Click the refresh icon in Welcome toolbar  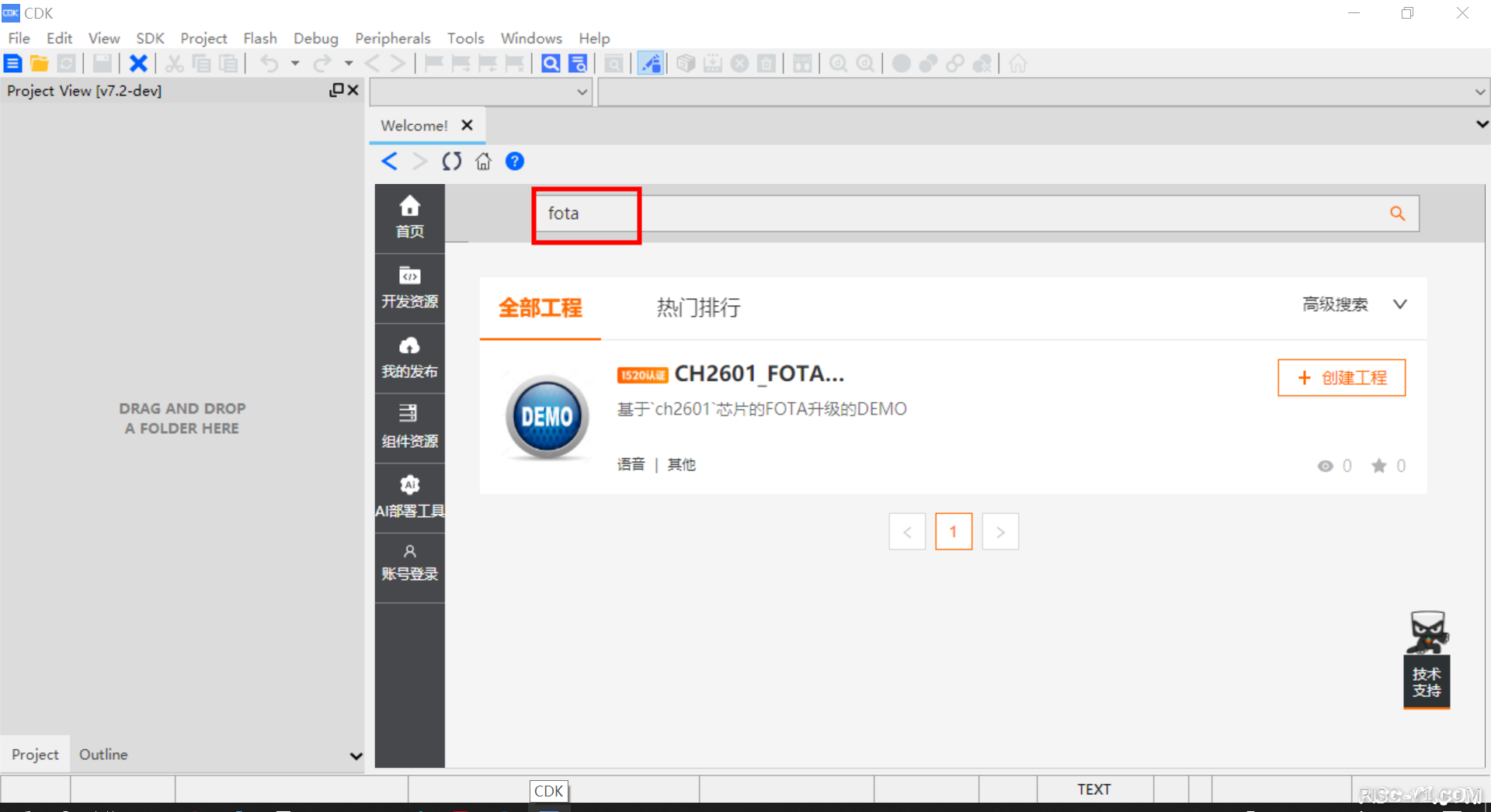pyautogui.click(x=451, y=161)
